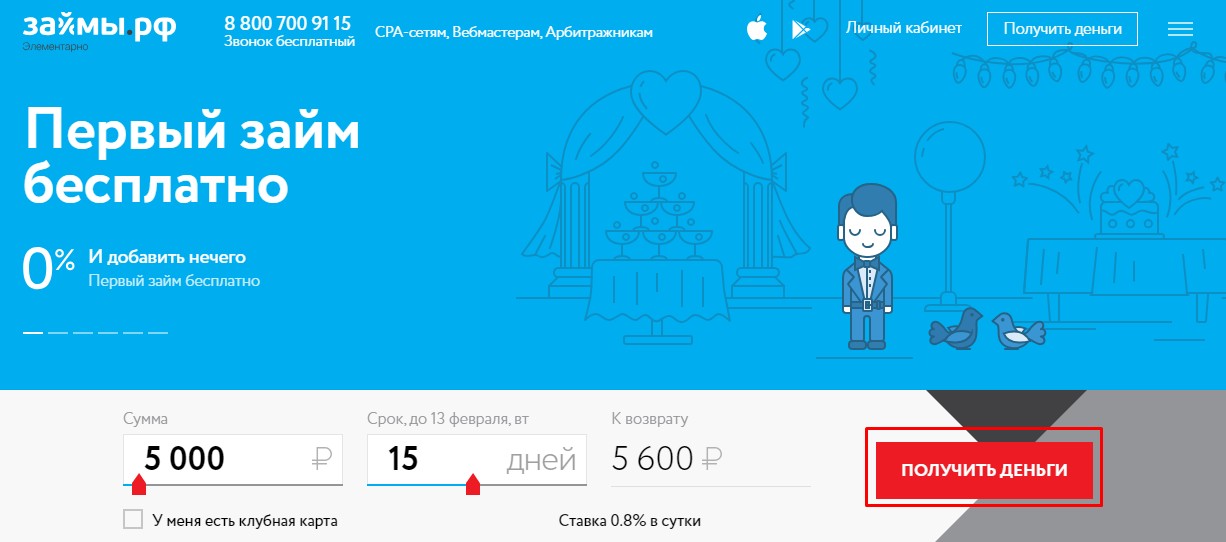Call the number 8 800 700 91 15
The image size is (1226, 542).
coord(288,22)
